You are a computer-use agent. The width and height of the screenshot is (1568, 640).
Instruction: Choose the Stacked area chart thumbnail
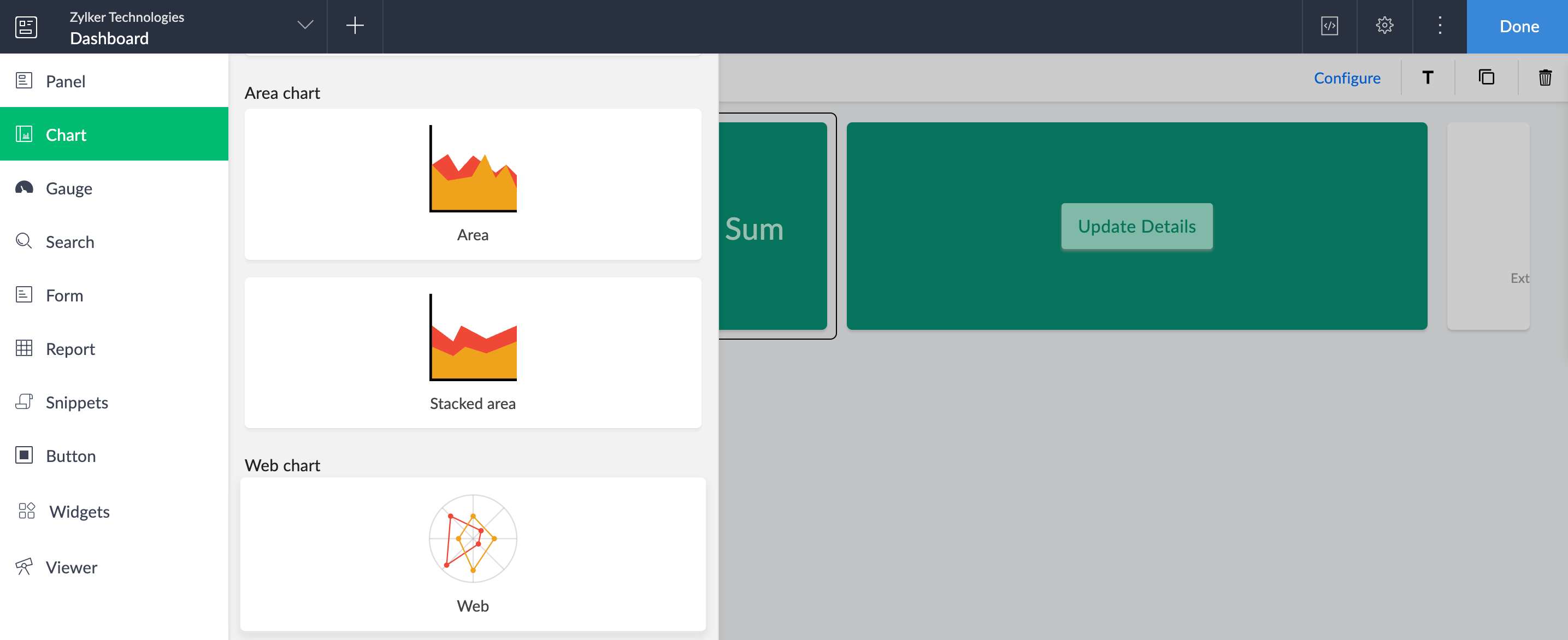[x=473, y=352]
